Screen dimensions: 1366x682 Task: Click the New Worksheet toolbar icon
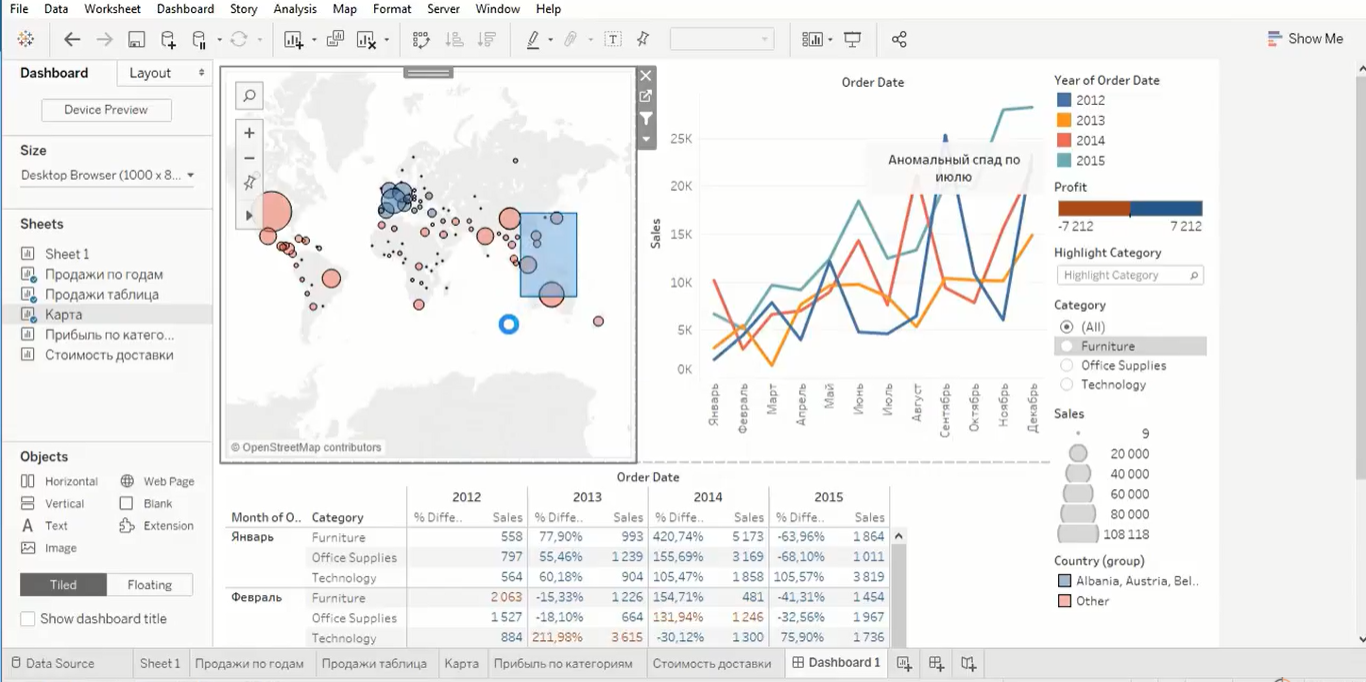(x=293, y=40)
